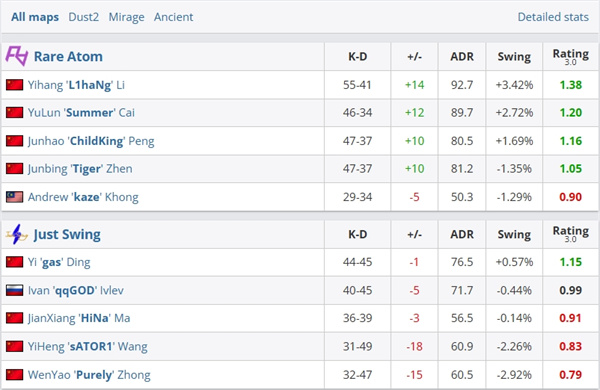Click Just Swing's Swing column header
600x390 pixels.
[x=514, y=234]
